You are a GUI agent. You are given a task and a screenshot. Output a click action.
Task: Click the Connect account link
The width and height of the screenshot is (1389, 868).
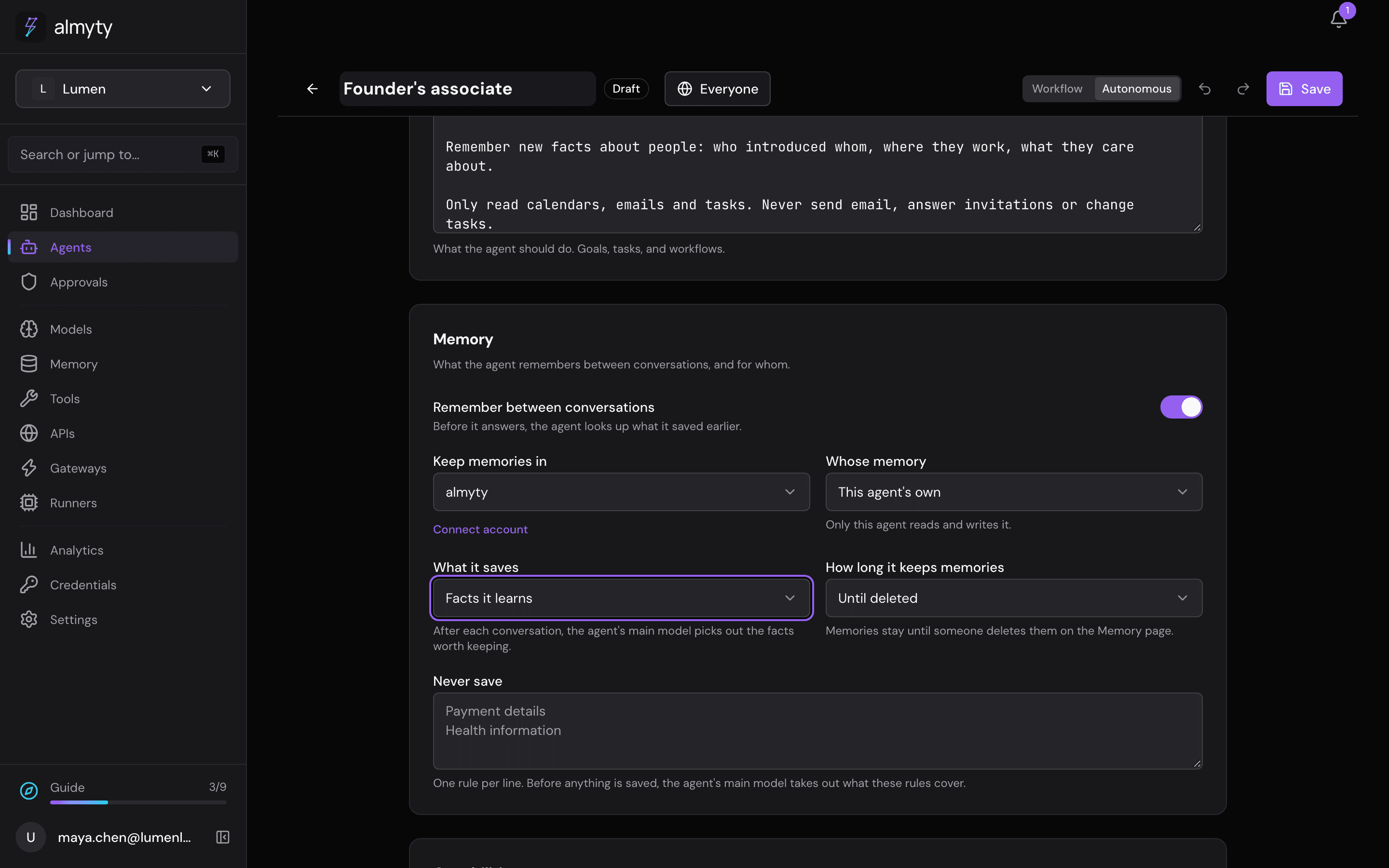pos(480,529)
